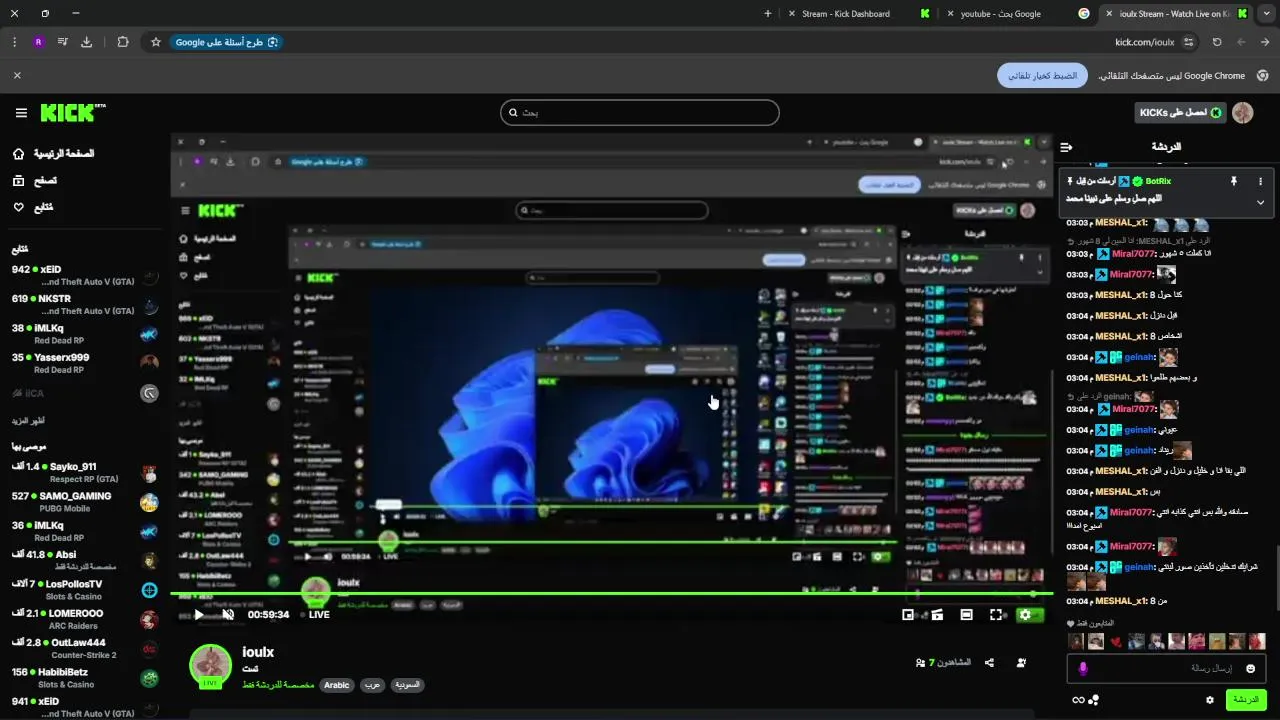Open channel points icon below chat
The width and height of the screenshot is (1280, 720).
click(x=1094, y=700)
